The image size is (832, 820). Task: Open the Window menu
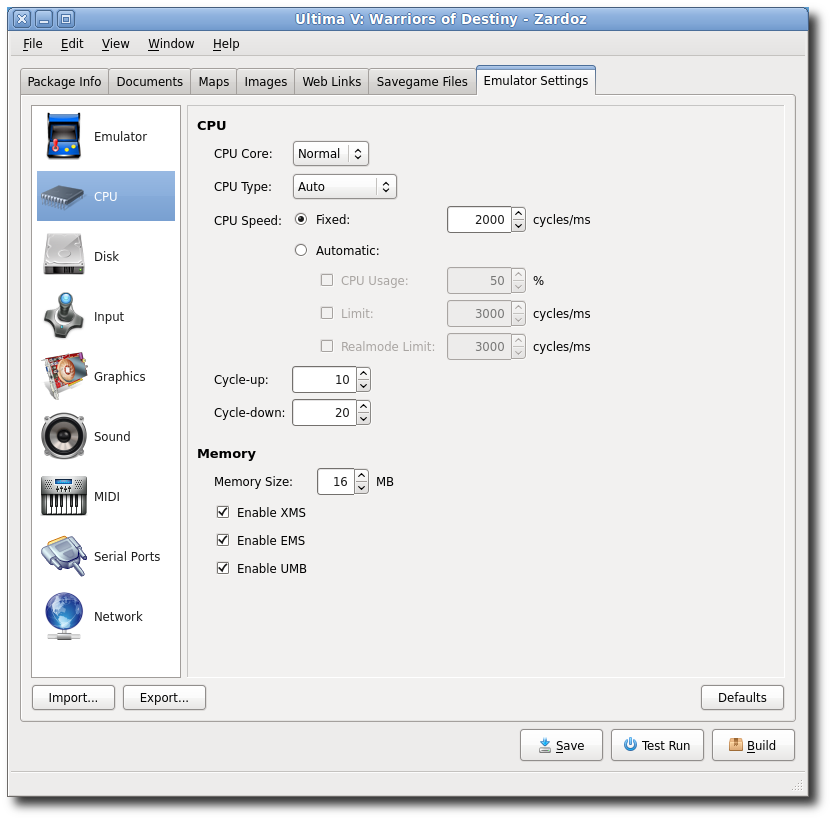tap(171, 44)
